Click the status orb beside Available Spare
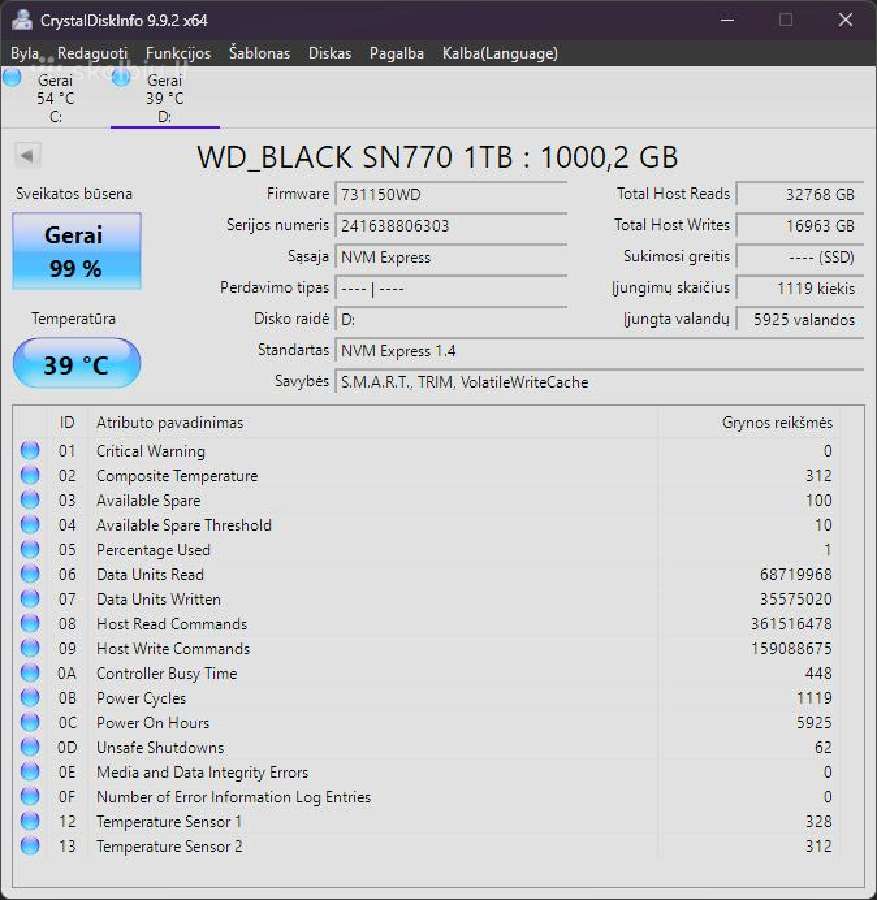Image resolution: width=877 pixels, height=900 pixels. point(30,500)
